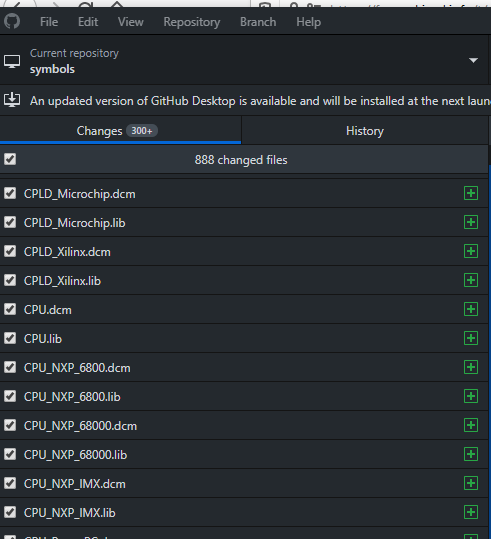This screenshot has height=539, width=491.
Task: Open the Help menu
Action: (x=308, y=22)
